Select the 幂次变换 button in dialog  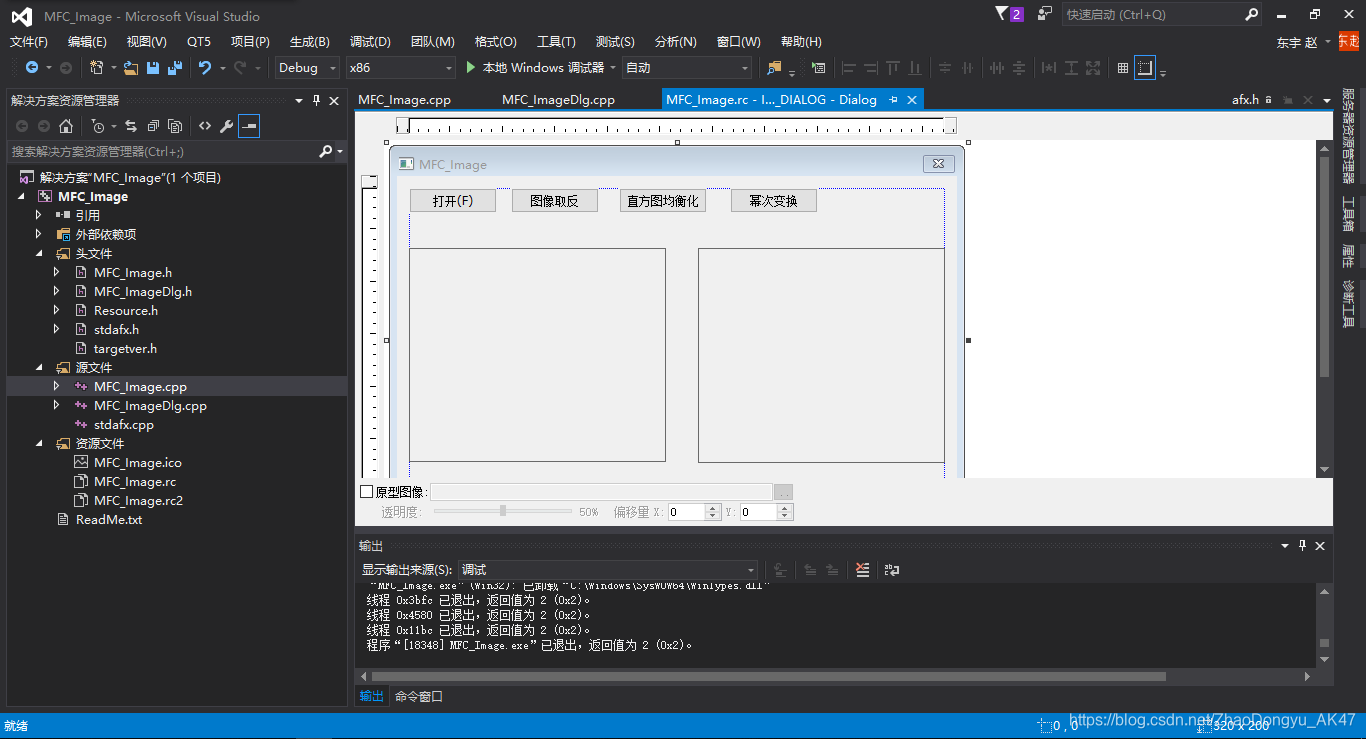click(x=774, y=200)
